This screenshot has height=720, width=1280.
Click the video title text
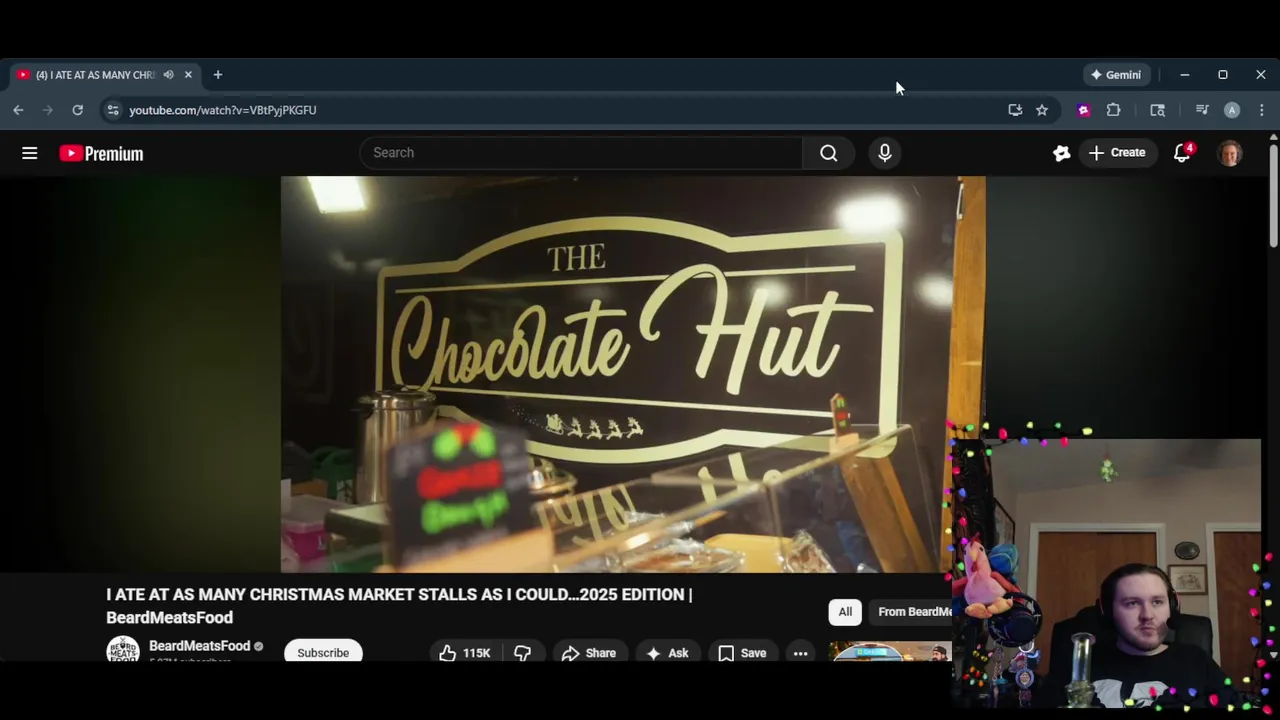399,606
